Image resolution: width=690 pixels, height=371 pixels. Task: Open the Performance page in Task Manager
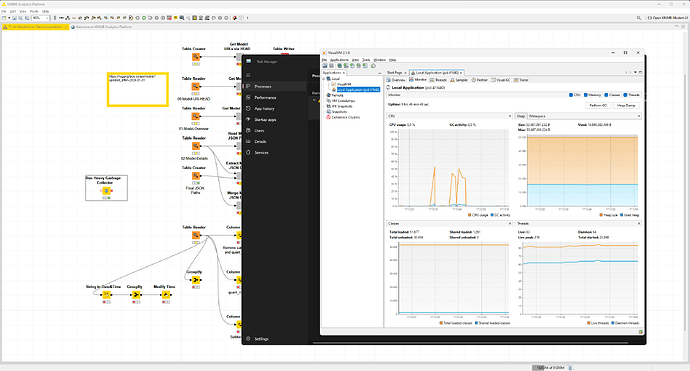(x=265, y=98)
